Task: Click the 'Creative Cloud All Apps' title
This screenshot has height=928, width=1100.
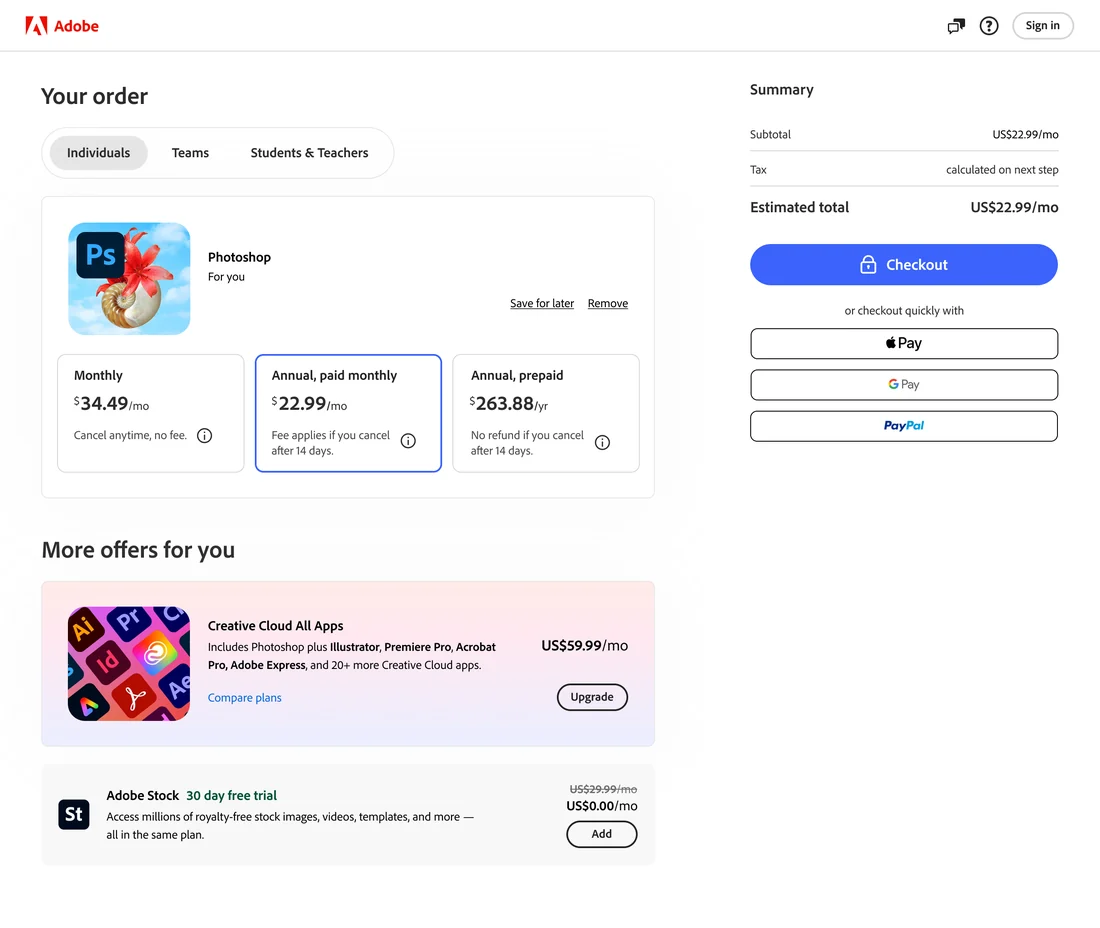Action: tap(276, 626)
